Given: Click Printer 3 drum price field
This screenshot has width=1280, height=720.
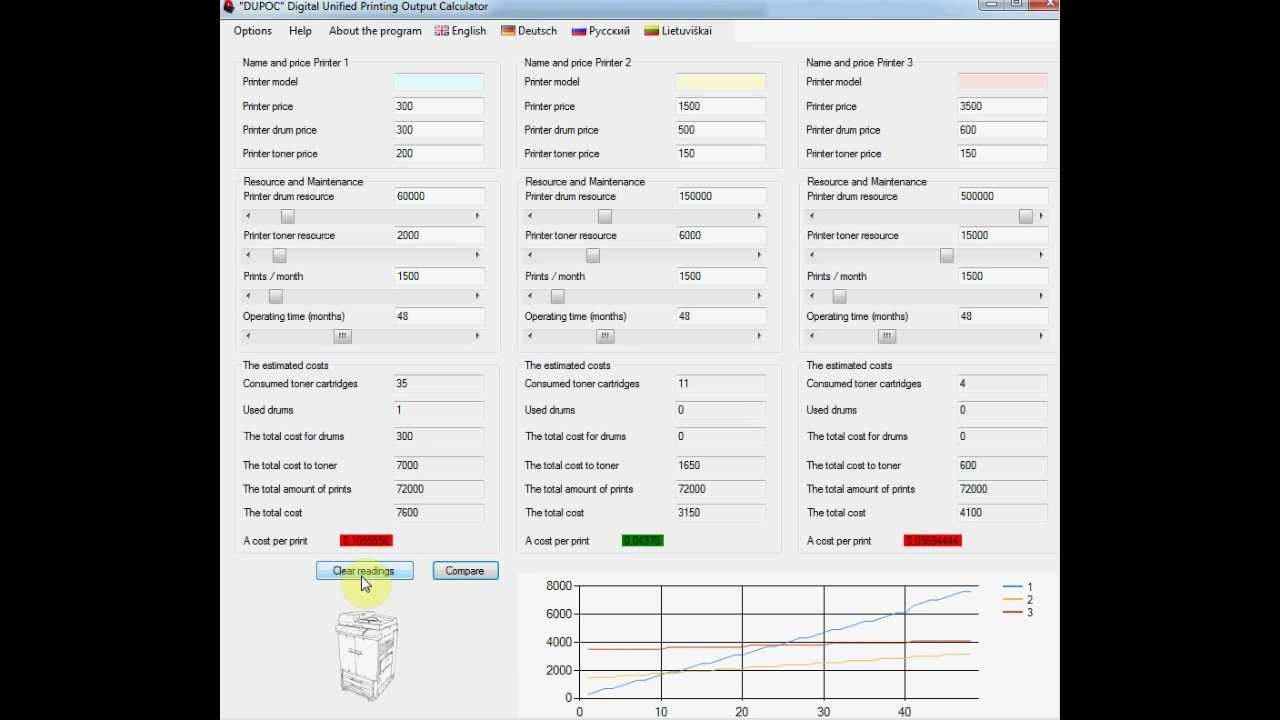Looking at the screenshot, I should coord(1003,130).
